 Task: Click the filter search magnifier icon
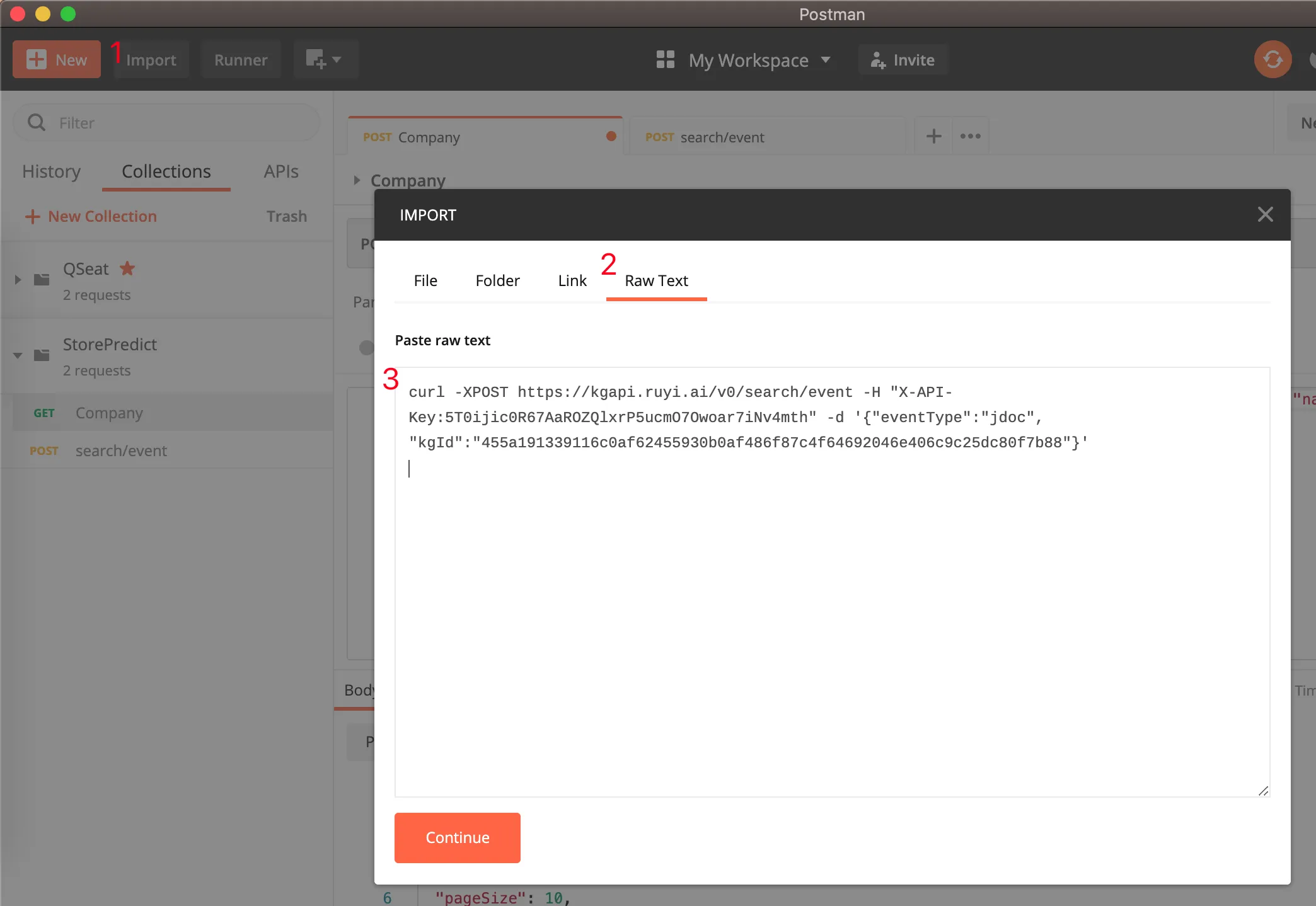click(x=37, y=123)
